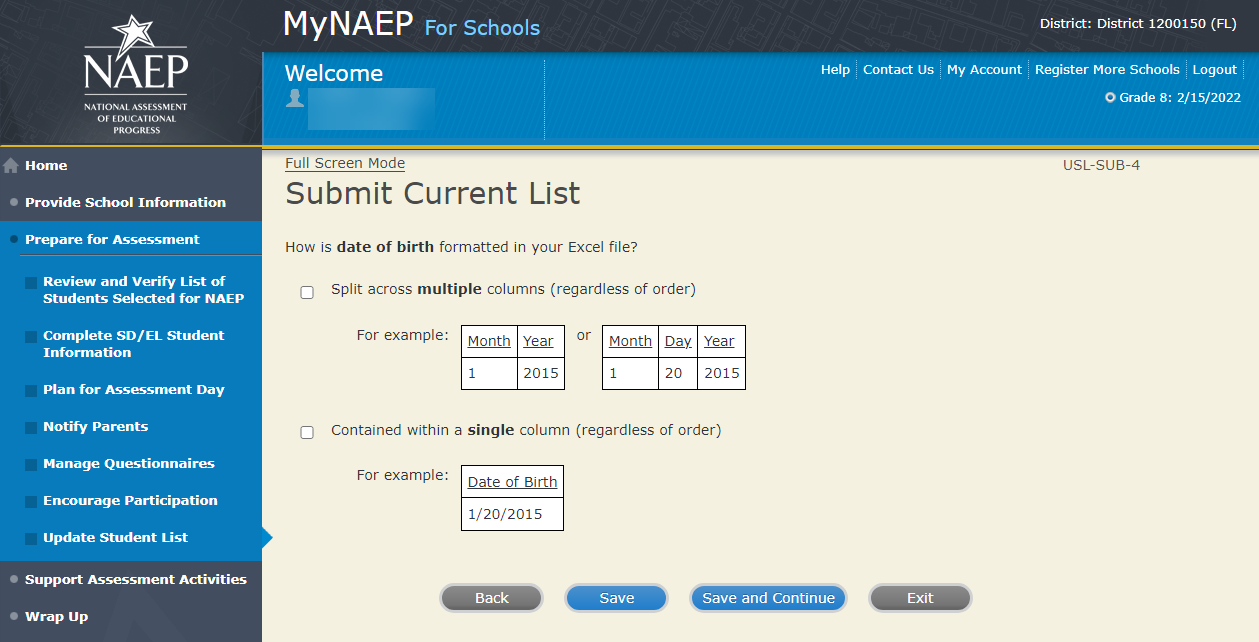This screenshot has width=1259, height=642.
Task: Check the Contained within a single column checkbox
Action: (x=307, y=433)
